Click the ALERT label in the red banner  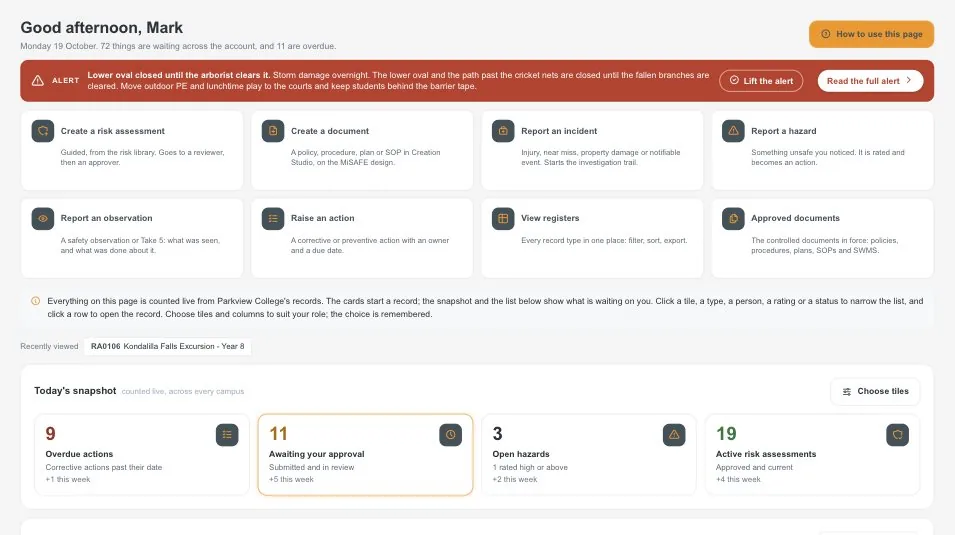click(65, 80)
